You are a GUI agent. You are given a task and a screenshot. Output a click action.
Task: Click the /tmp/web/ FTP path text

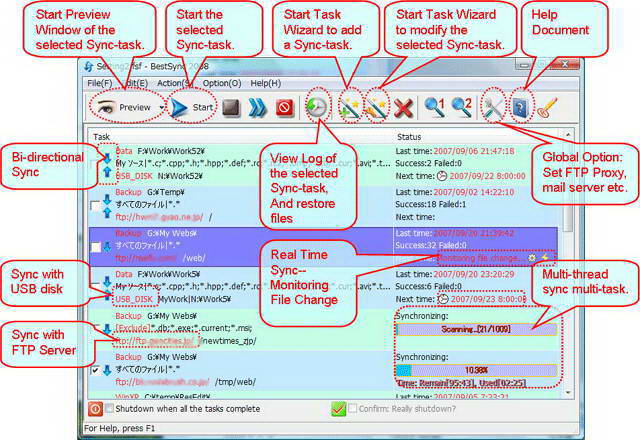(x=236, y=382)
